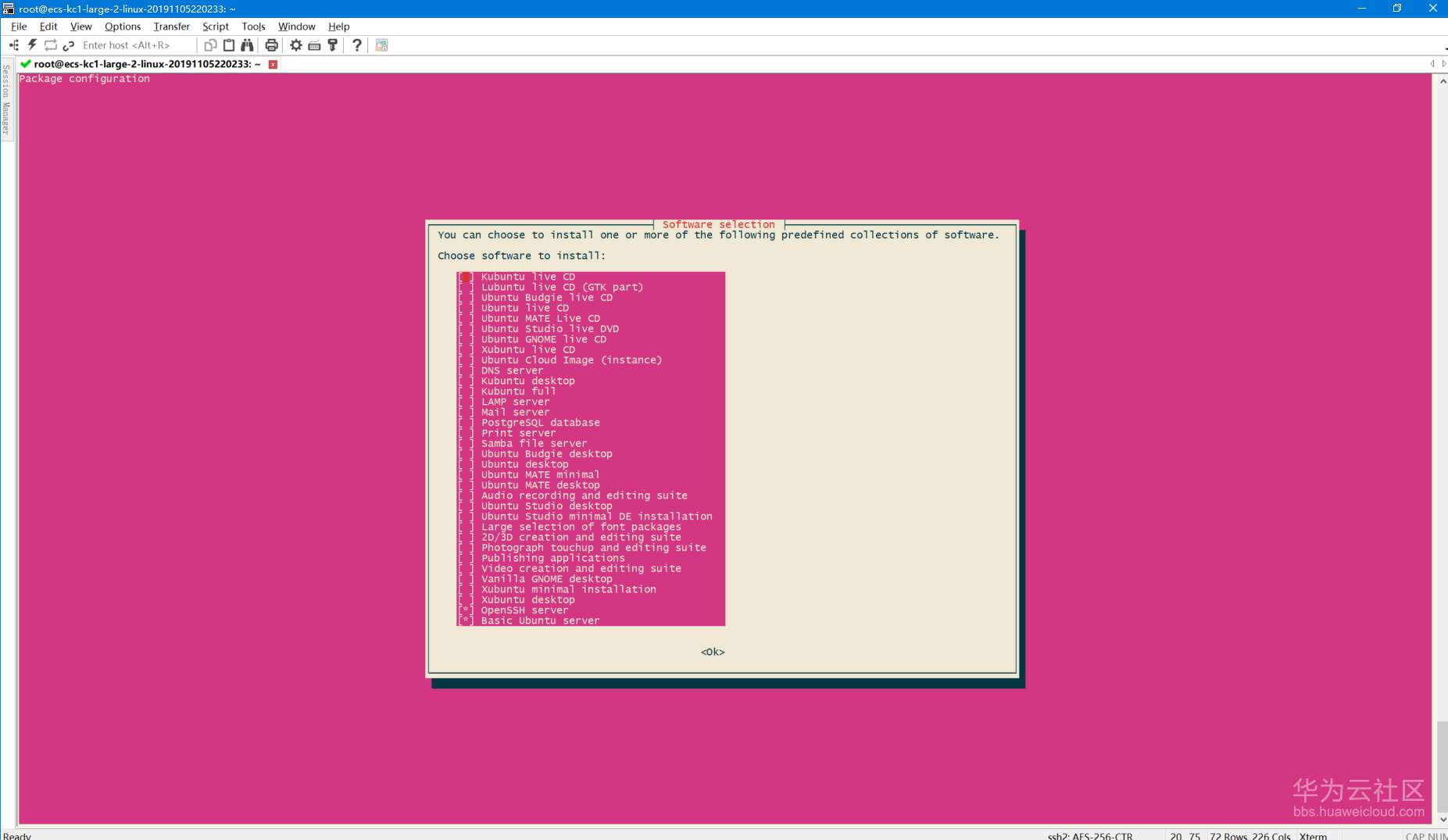Uncheck the Basic Ubuntu server checkbox
This screenshot has height=840, width=1448.
coord(466,620)
